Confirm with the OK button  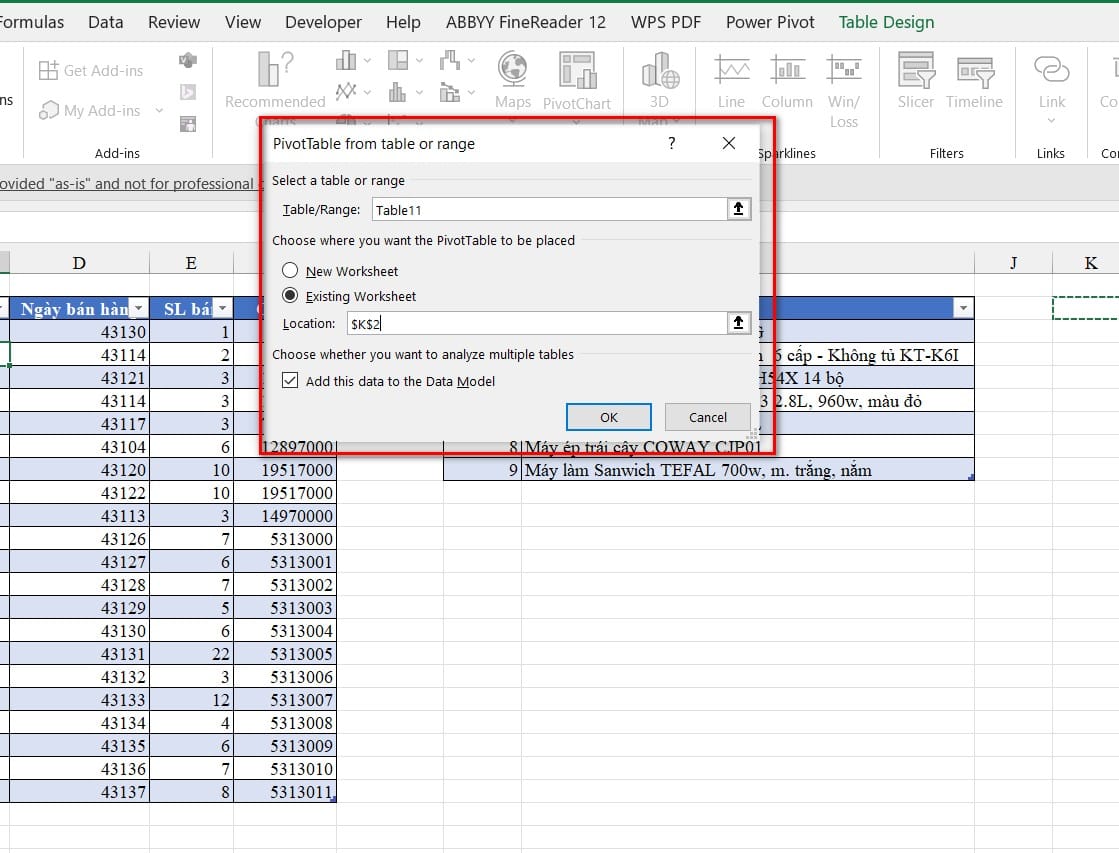pyautogui.click(x=609, y=417)
